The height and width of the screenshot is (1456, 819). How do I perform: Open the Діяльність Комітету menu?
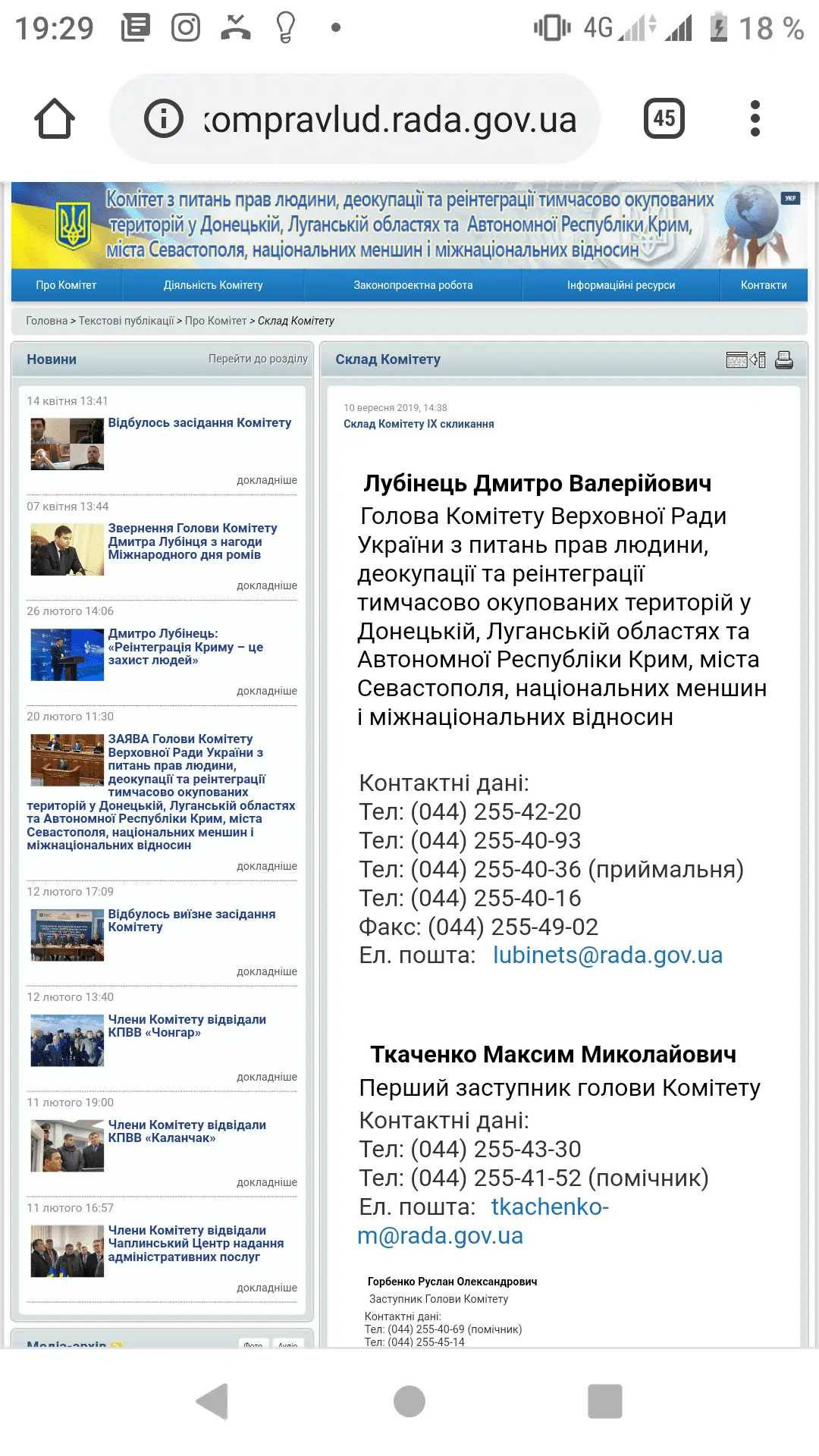tap(213, 285)
